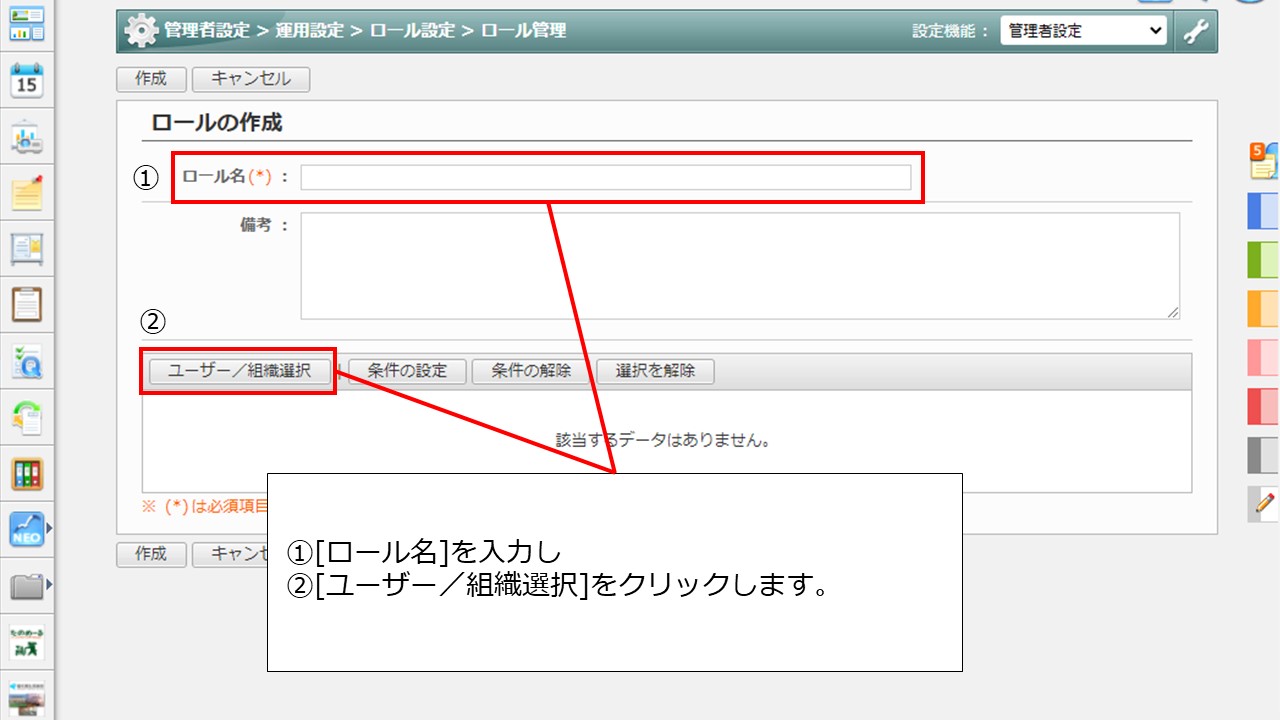Click the gear icon beside 管理者設定
The width and height of the screenshot is (1280, 720).
pos(141,31)
